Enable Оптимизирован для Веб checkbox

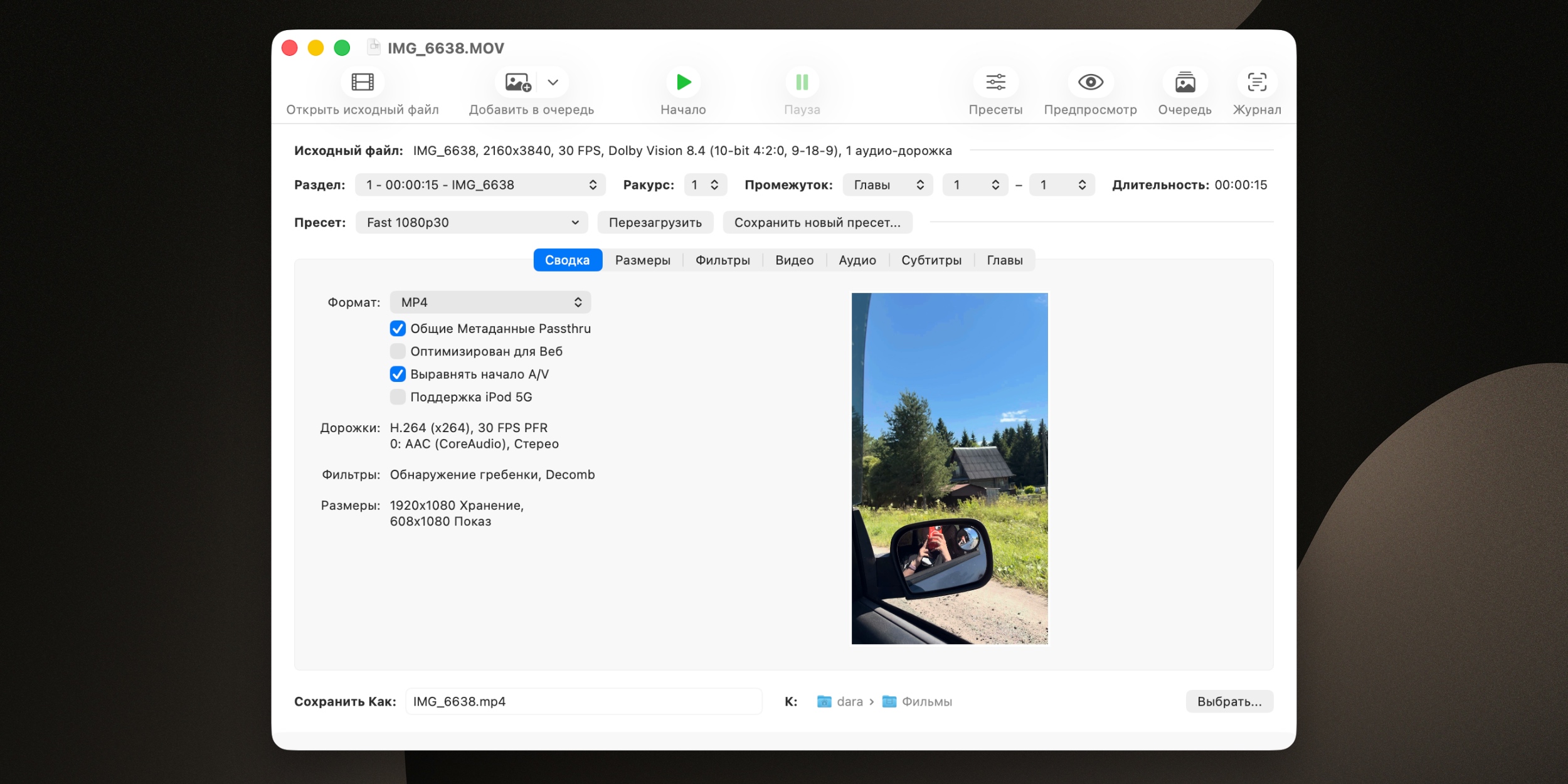[x=398, y=351]
